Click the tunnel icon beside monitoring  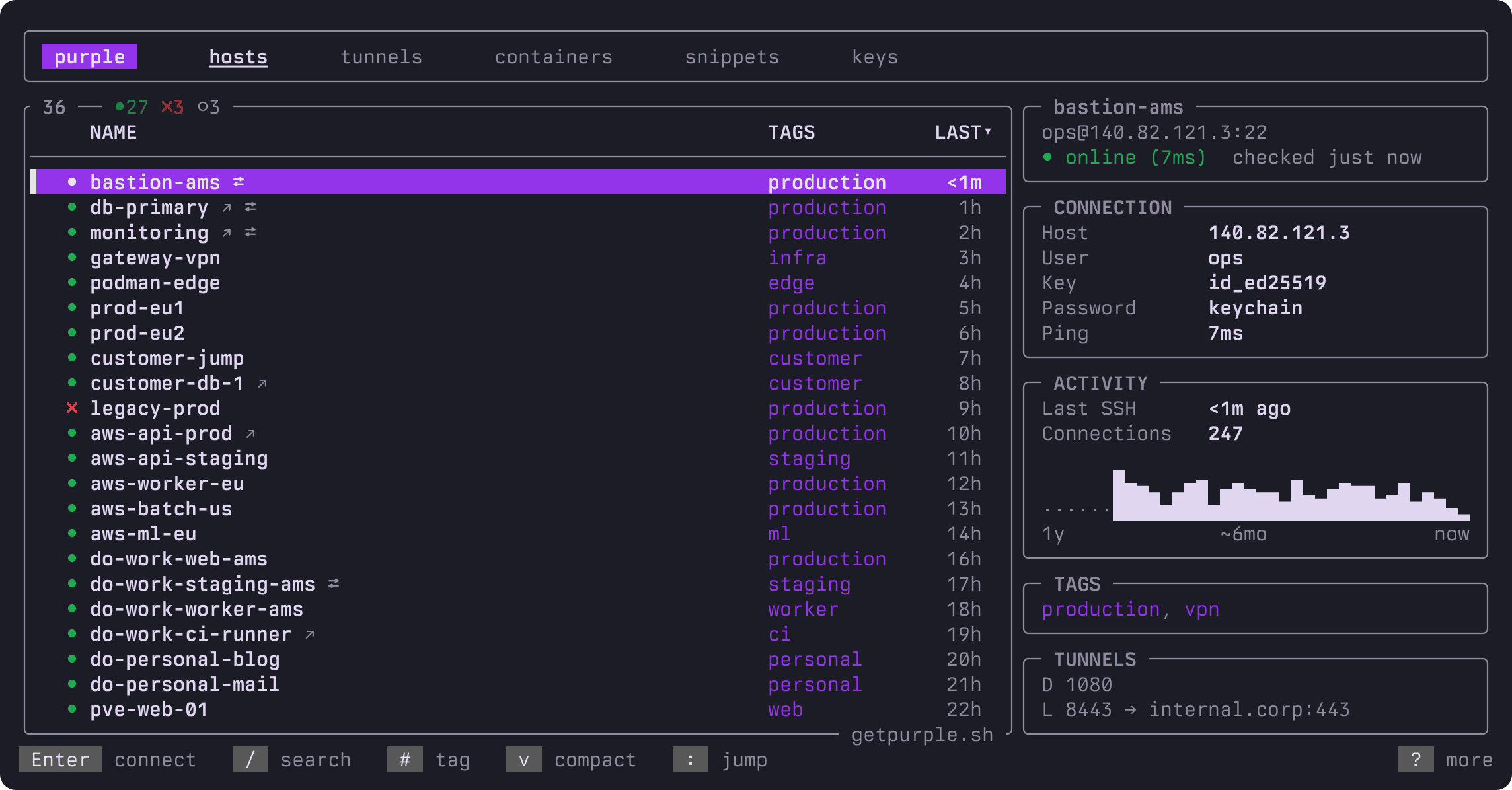[x=250, y=232]
